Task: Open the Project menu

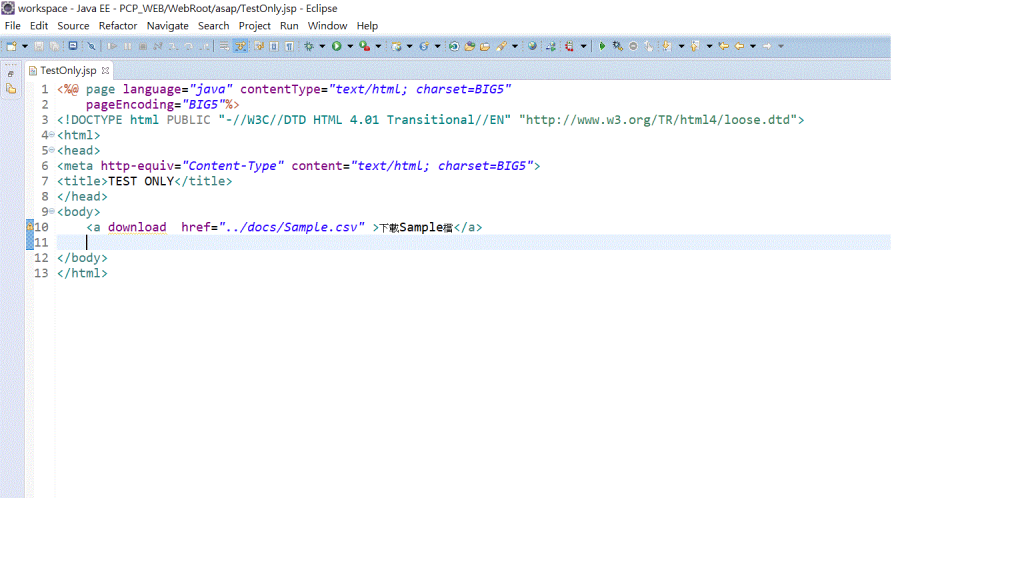Action: [x=254, y=26]
